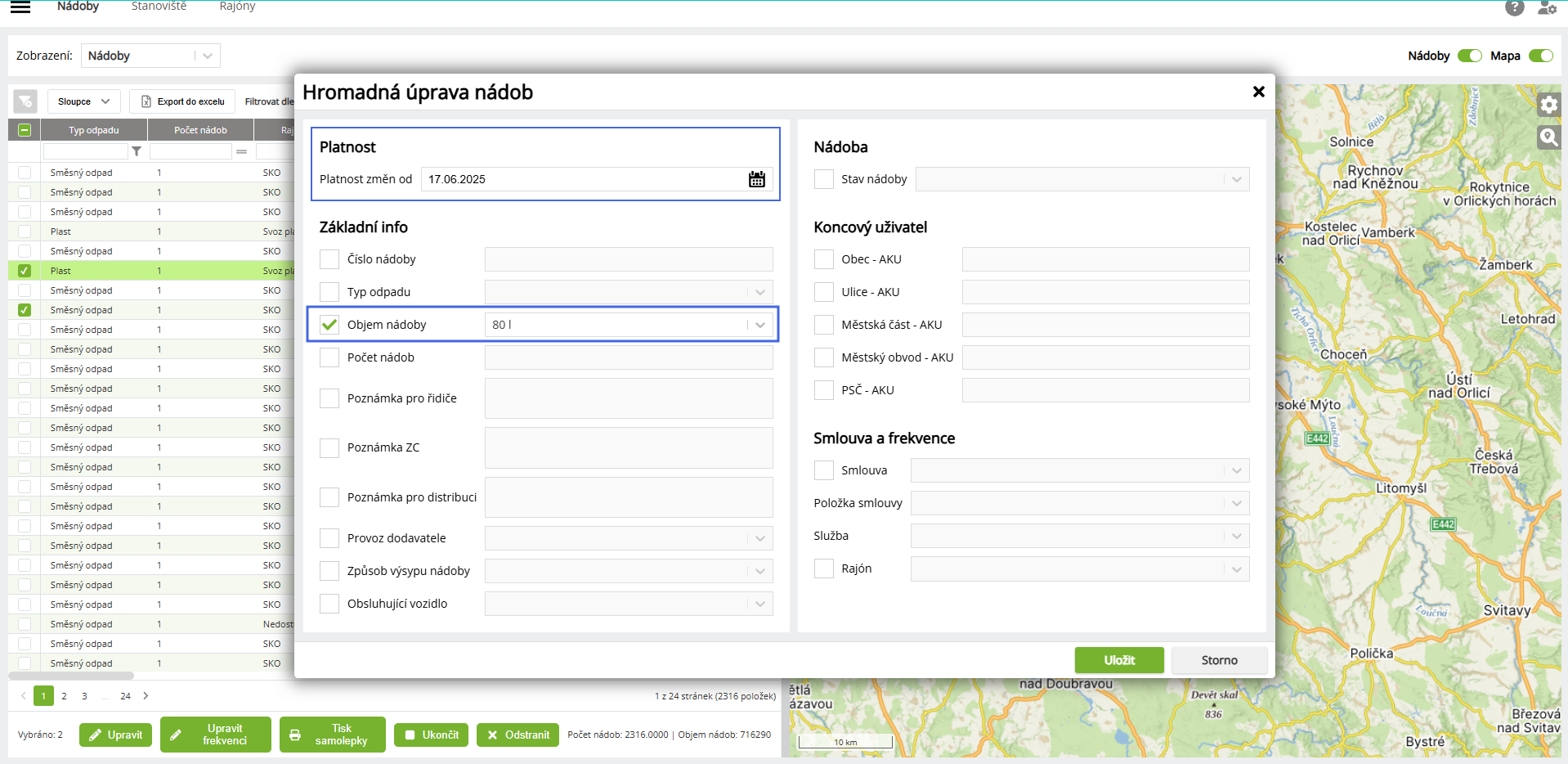This screenshot has width=1568, height=764.
Task: Click the clear filter funnel icon
Action: [x=25, y=101]
